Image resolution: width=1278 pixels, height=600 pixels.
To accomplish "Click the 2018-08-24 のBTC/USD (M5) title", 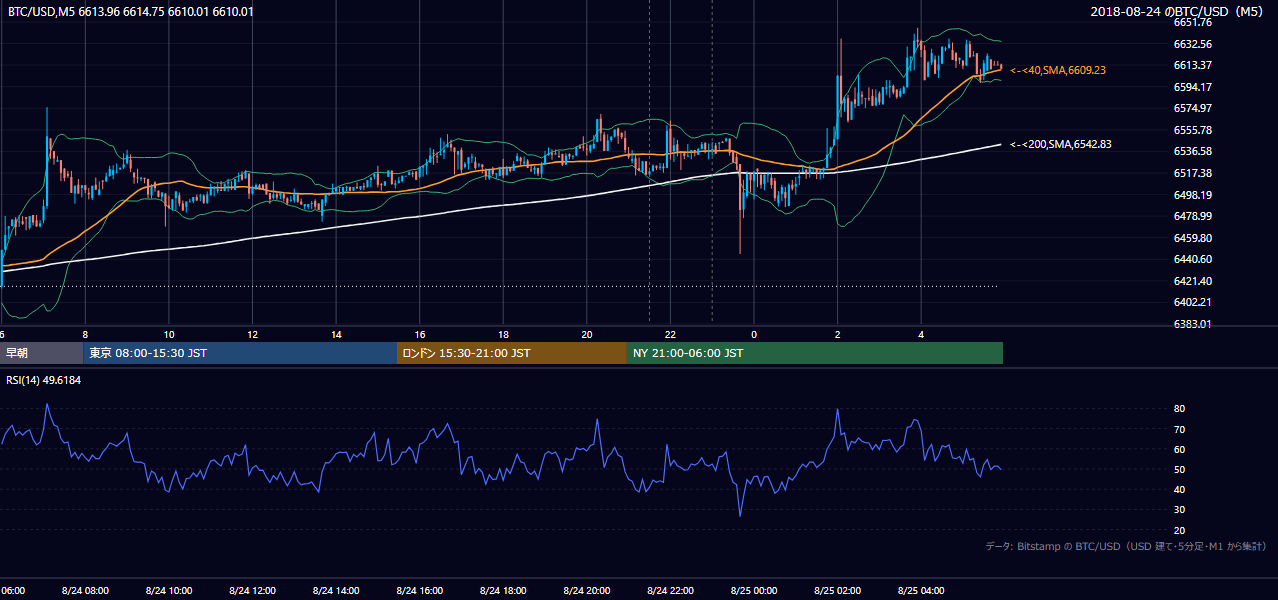I will (x=1179, y=12).
